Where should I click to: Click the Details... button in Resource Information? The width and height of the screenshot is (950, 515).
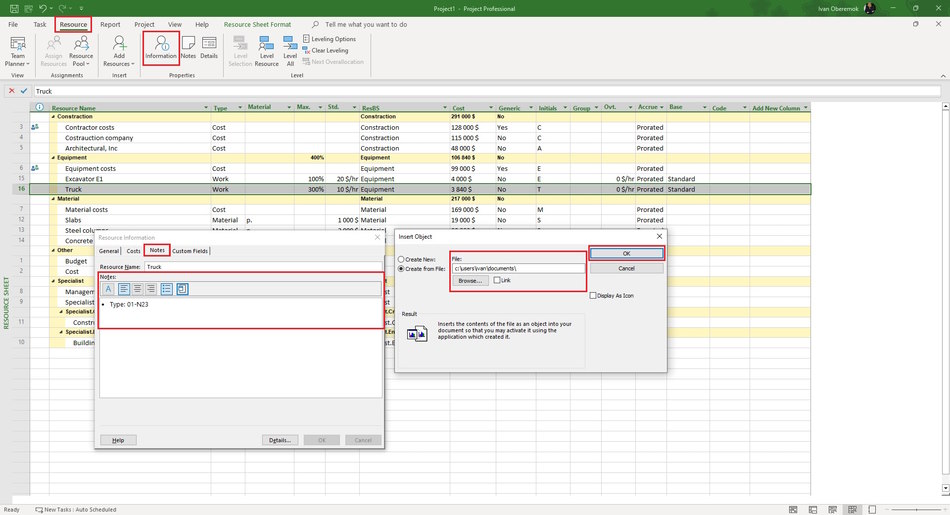click(280, 440)
